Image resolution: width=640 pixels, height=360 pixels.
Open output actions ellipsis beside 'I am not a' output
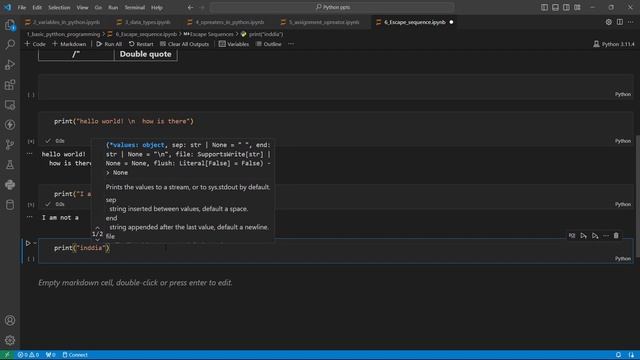click(x=29, y=217)
